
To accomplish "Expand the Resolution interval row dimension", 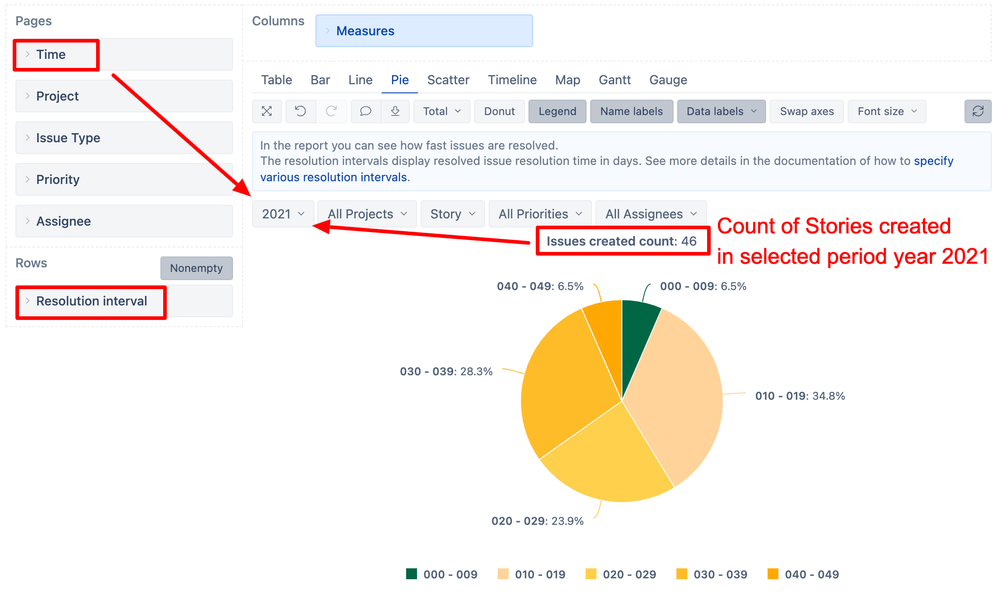I will [91, 301].
